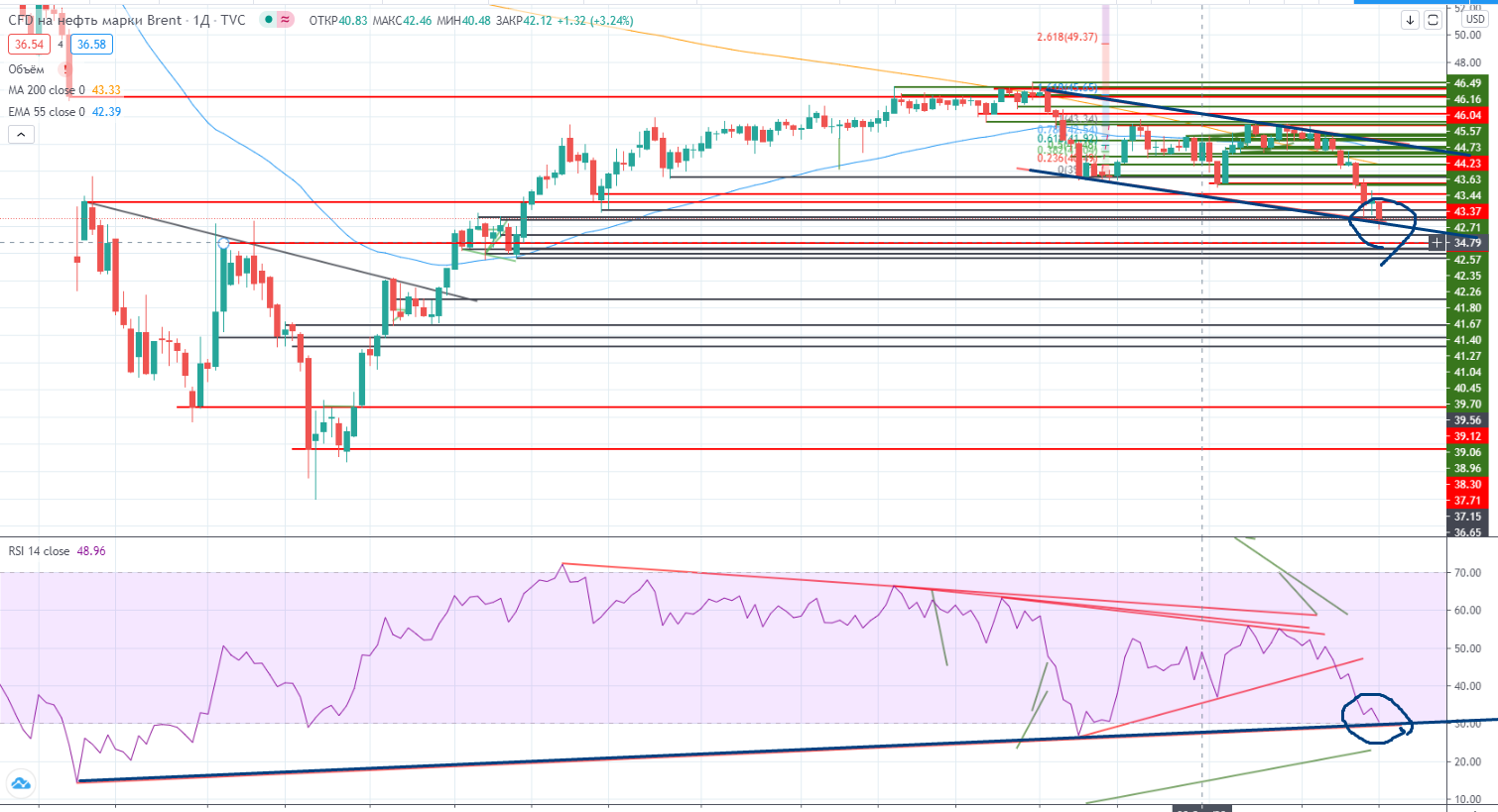Click the small circle anchor on grey trendline
This screenshot has height=812, width=1498.
coord(223,243)
